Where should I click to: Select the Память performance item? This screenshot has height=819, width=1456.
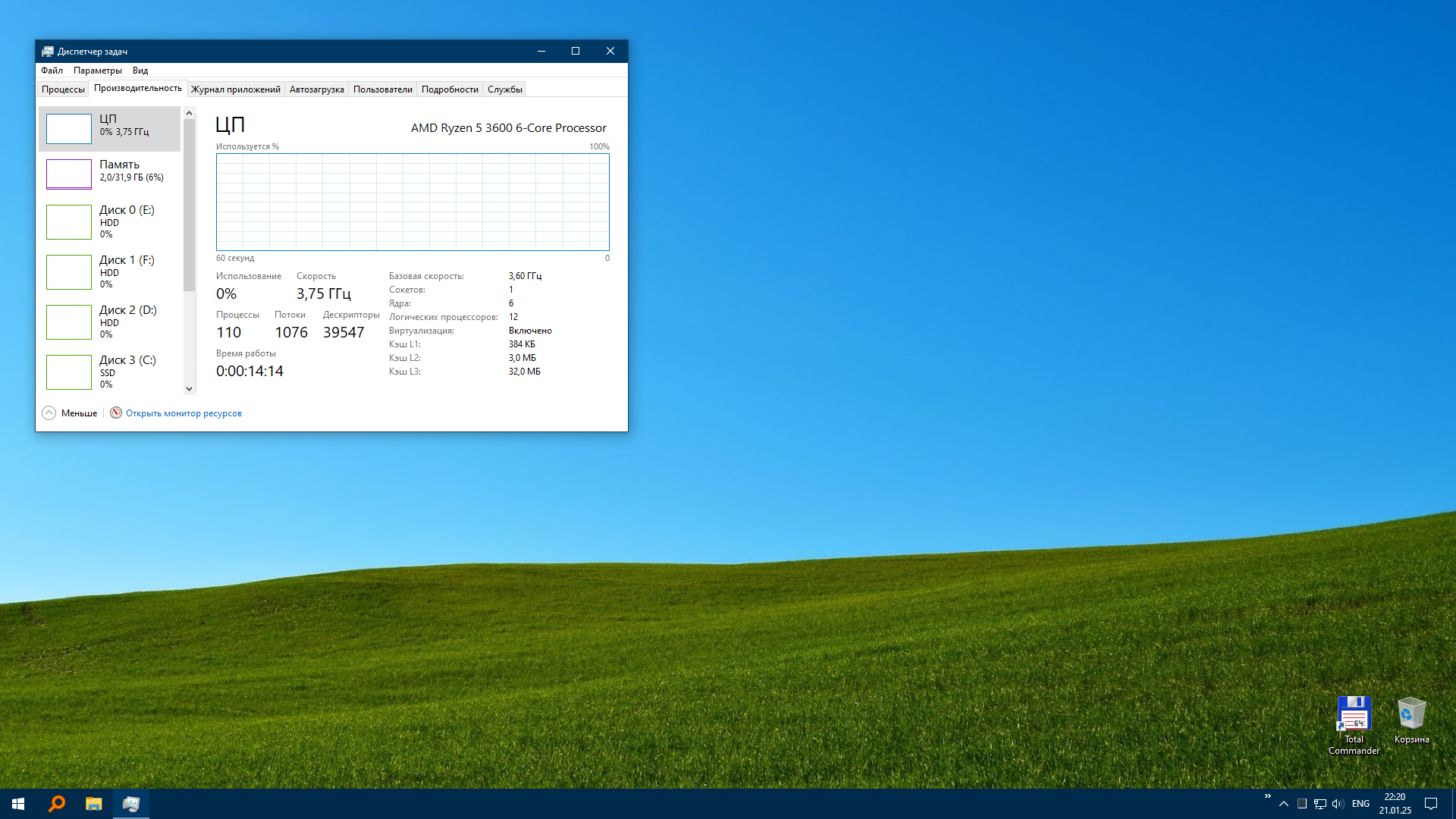[110, 174]
